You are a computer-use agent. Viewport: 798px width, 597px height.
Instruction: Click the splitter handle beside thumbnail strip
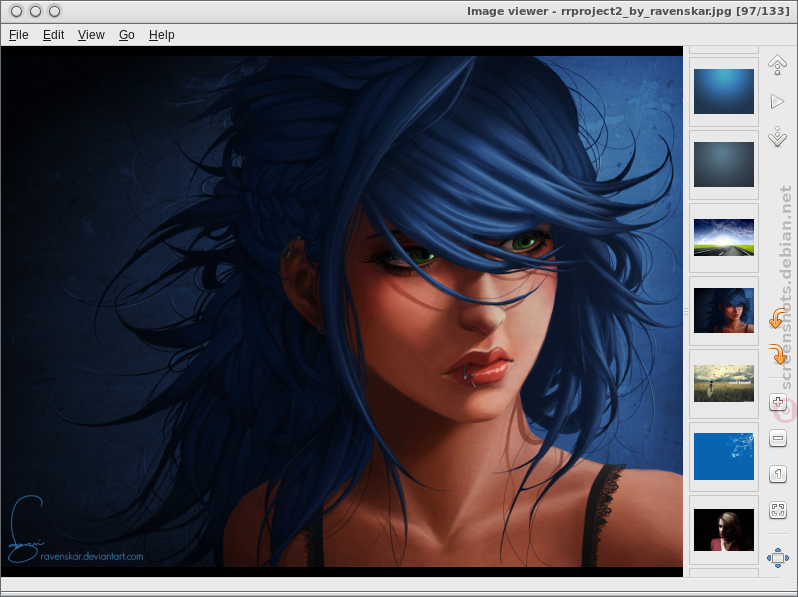[x=686, y=311]
